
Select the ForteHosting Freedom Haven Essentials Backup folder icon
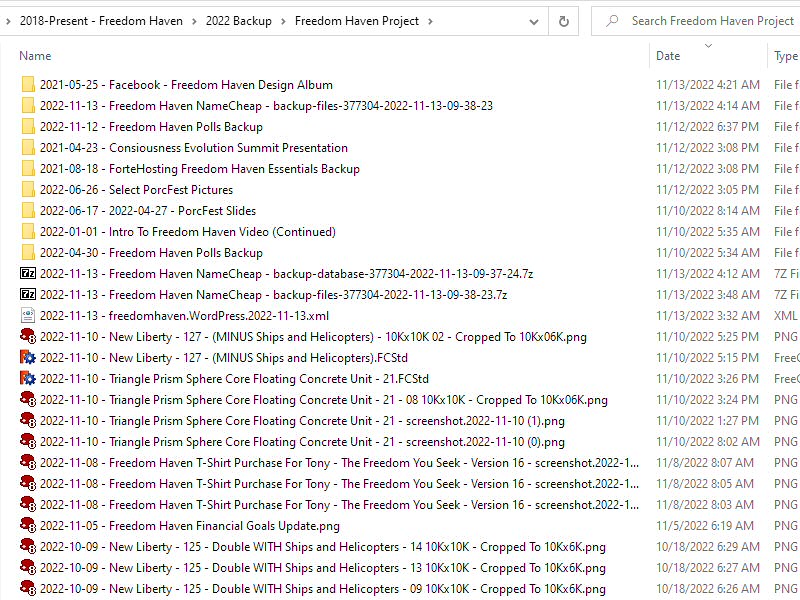tap(28, 168)
